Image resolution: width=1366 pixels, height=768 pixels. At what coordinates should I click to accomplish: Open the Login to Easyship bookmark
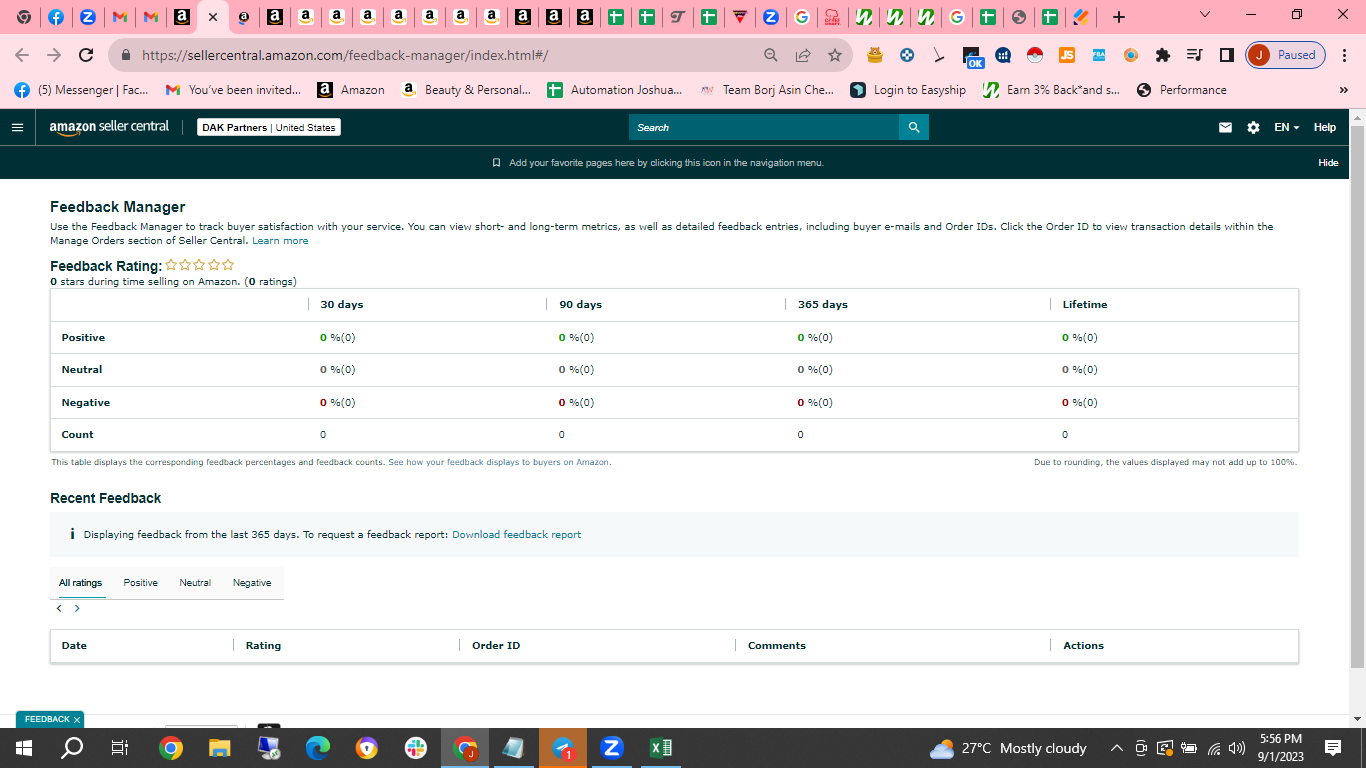[x=908, y=90]
